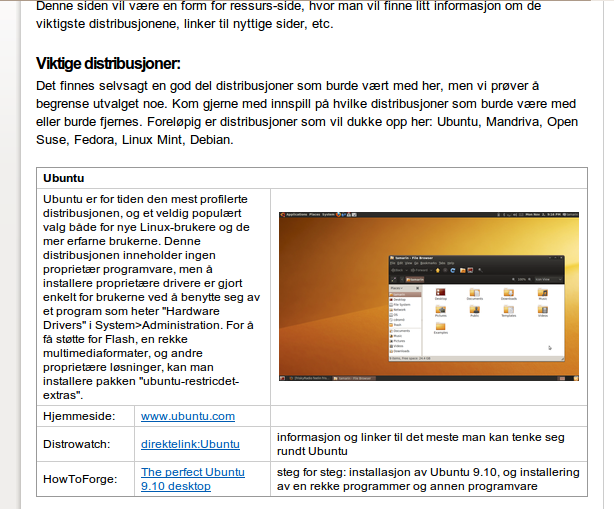The width and height of the screenshot is (614, 509).
Task: Click the 'Det finnes selvsagt en god del' paragraph
Action: click(307, 112)
